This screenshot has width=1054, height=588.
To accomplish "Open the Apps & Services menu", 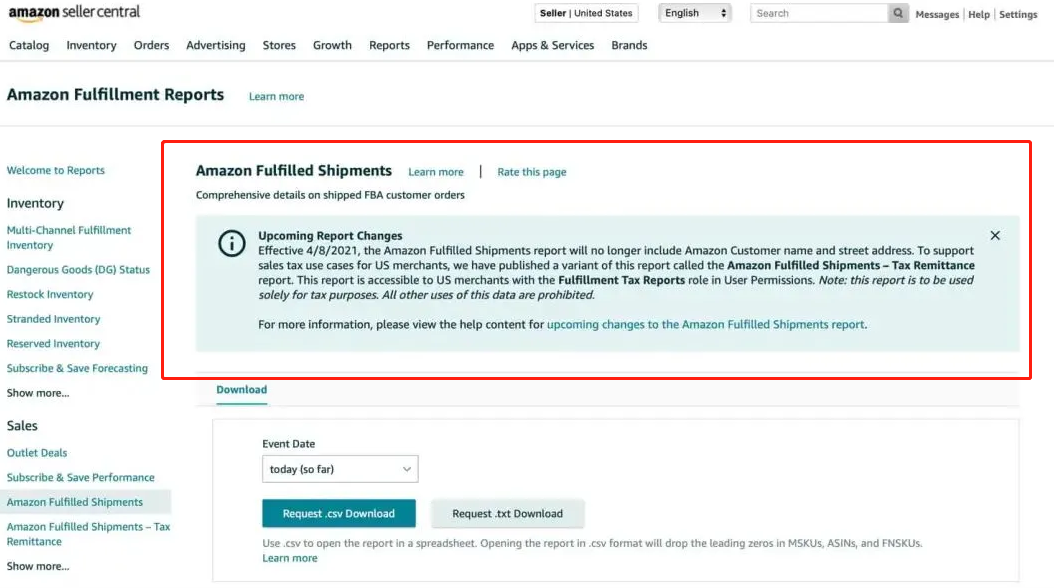I will (553, 45).
